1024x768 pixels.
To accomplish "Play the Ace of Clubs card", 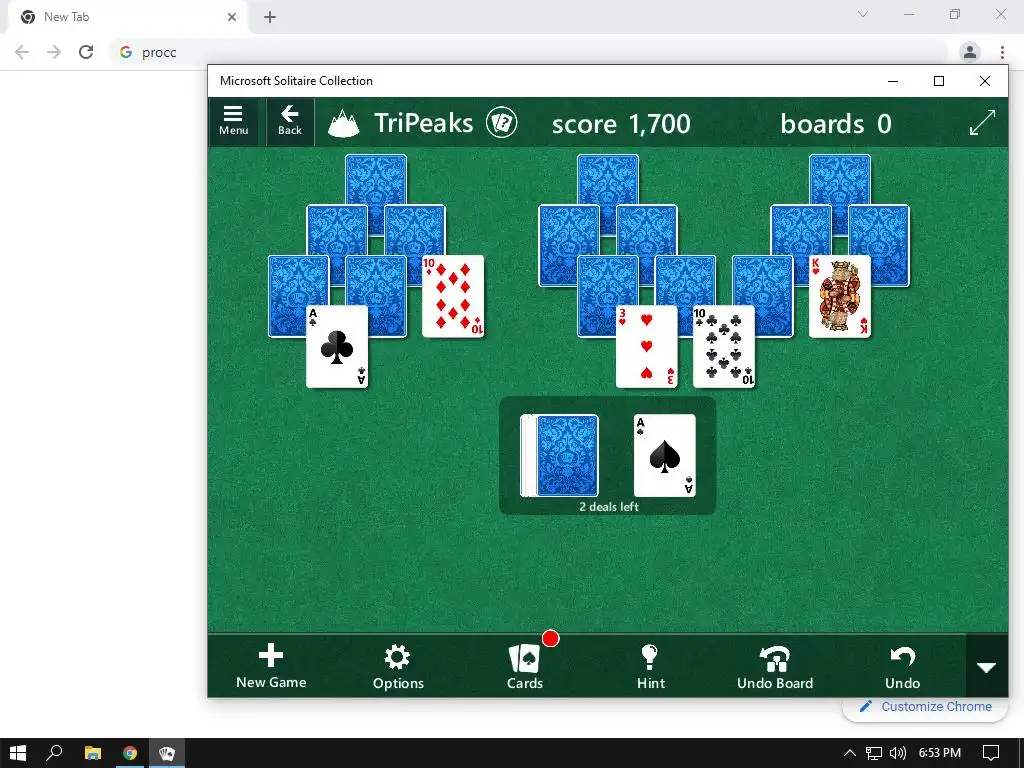I will 337,347.
